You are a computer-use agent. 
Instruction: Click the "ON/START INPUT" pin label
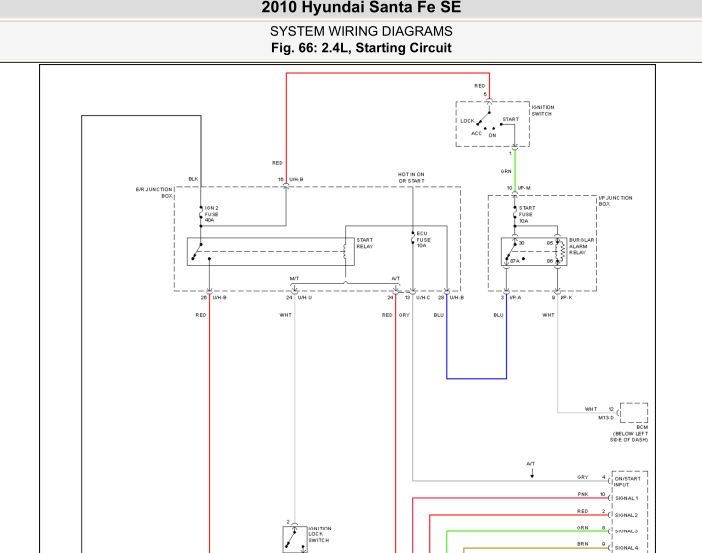(x=627, y=481)
